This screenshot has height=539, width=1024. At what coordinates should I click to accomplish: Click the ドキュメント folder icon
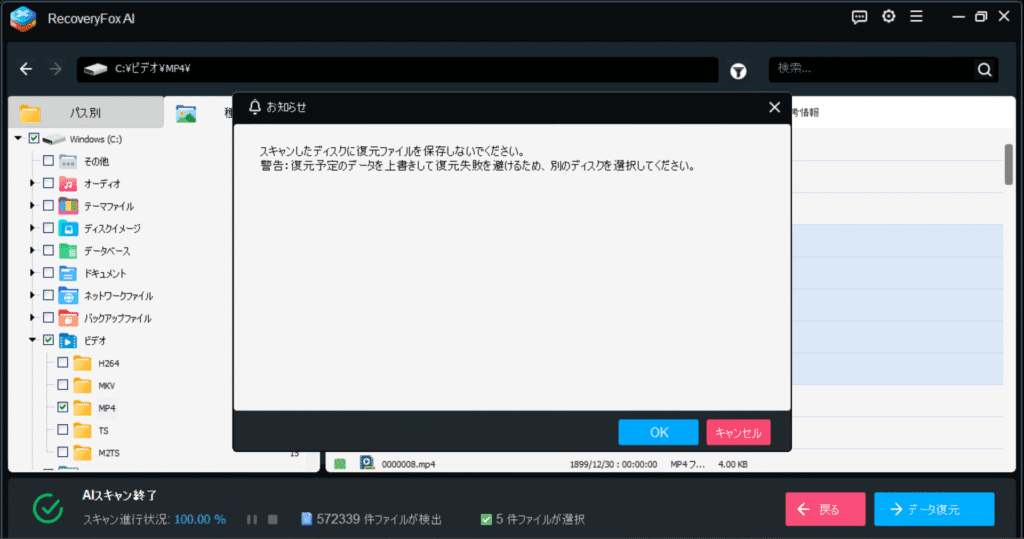(x=68, y=273)
